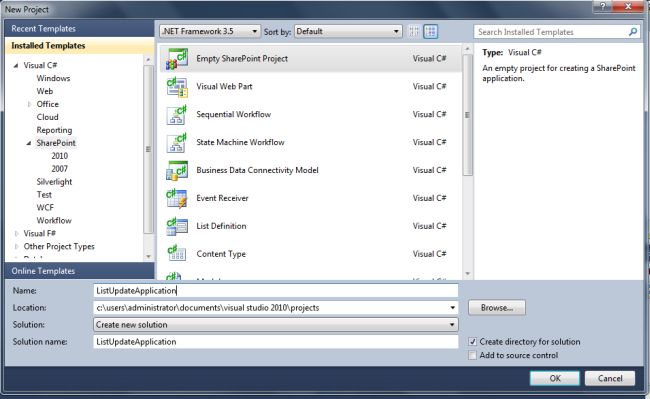Select the SharePoint 2007 category
The image size is (650, 399).
(59, 169)
